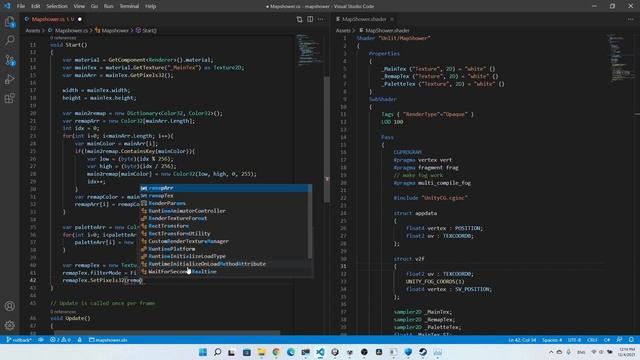Open the Edit menu
The height and width of the screenshot is (360, 640).
(36, 6)
